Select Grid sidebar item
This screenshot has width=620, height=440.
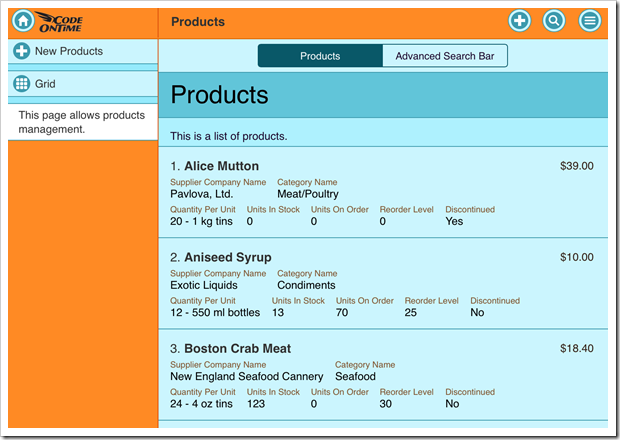click(x=83, y=84)
